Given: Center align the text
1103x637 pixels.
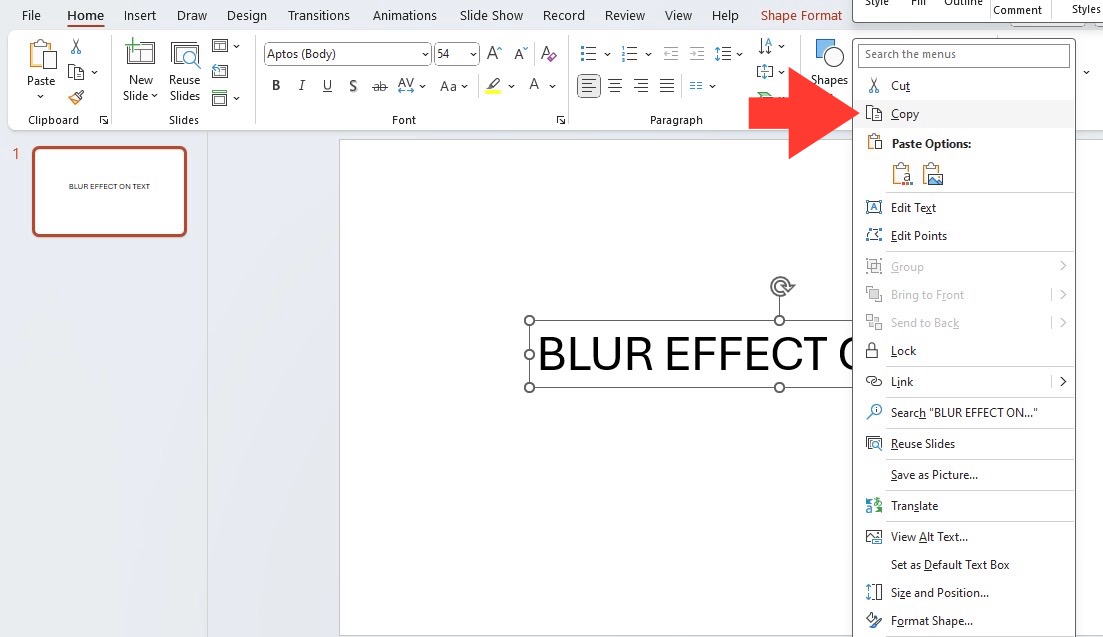Looking at the screenshot, I should tap(615, 86).
